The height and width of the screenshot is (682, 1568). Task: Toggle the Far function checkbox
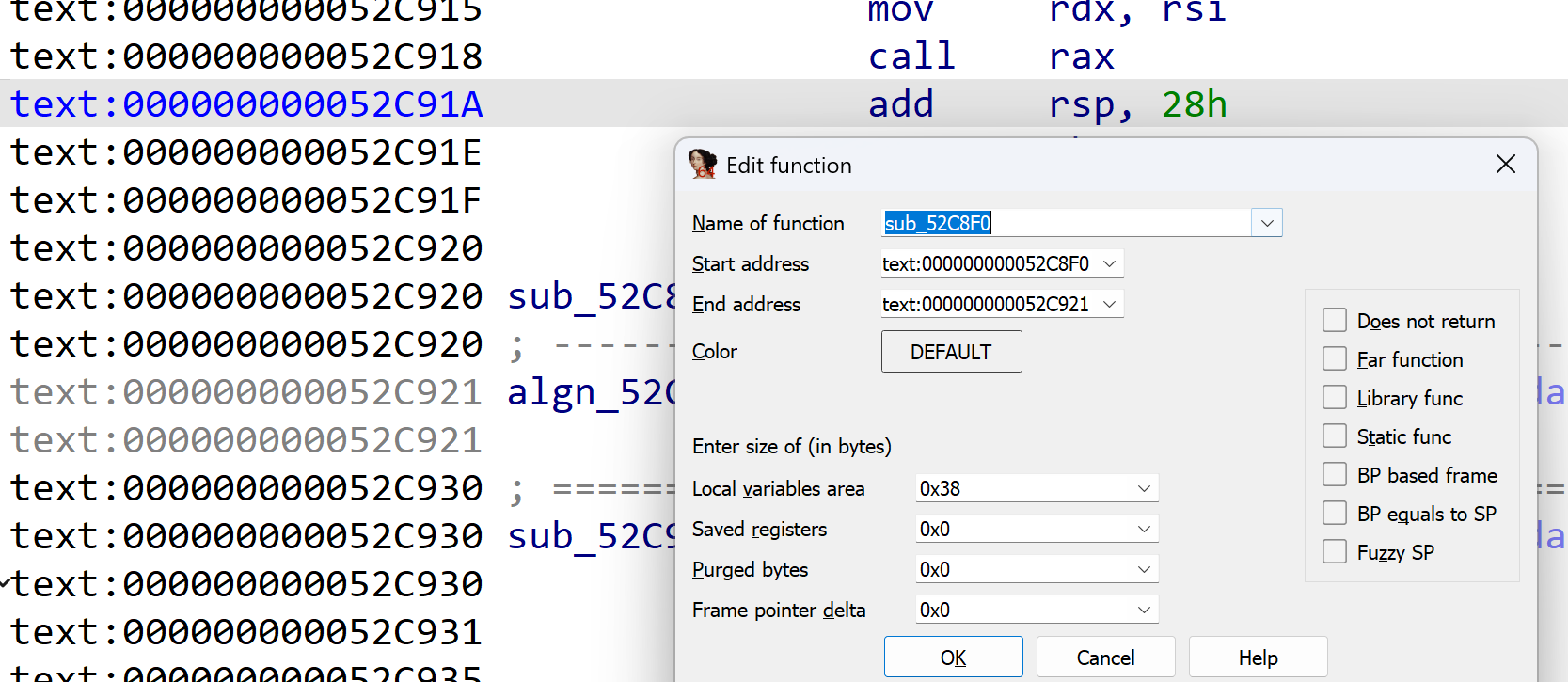[x=1335, y=359]
